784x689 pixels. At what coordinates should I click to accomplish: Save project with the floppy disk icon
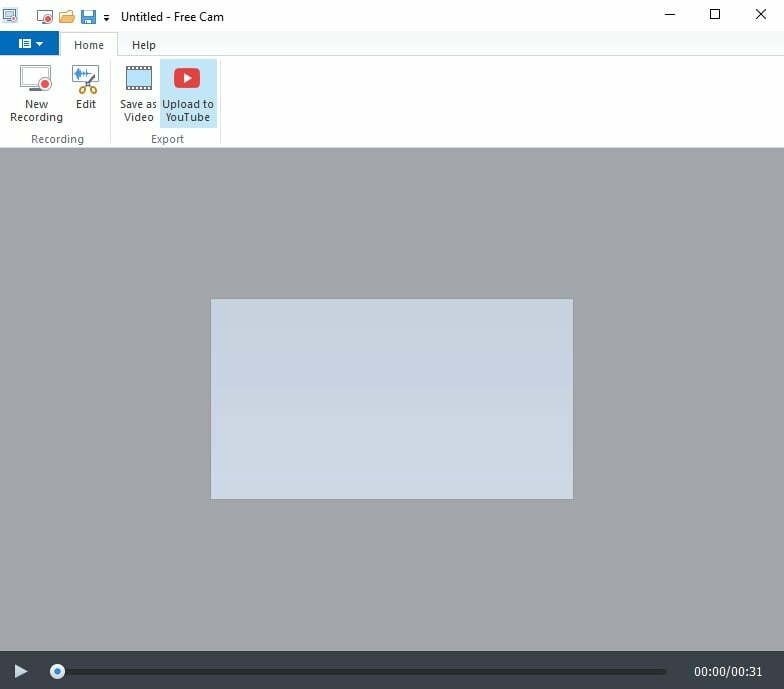88,16
